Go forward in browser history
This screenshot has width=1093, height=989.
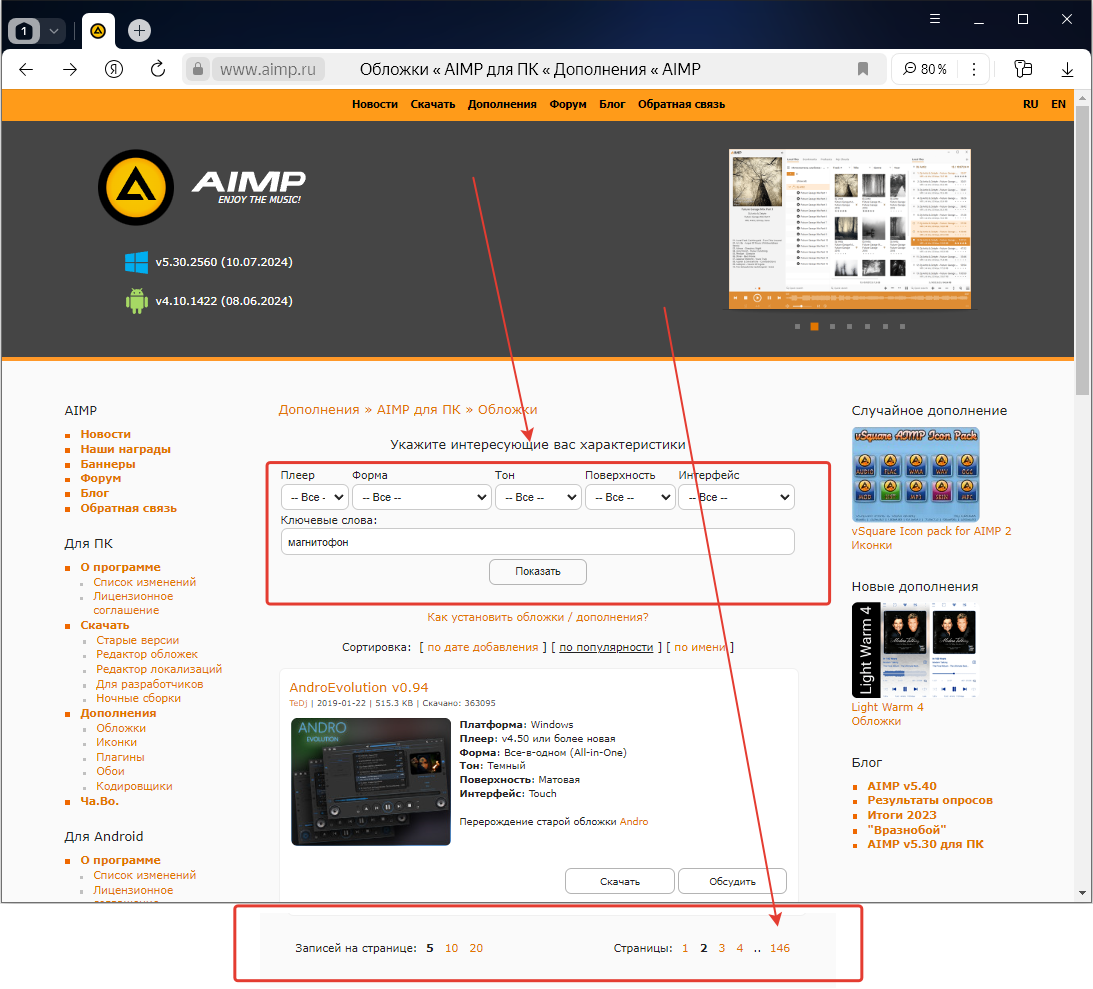(70, 69)
